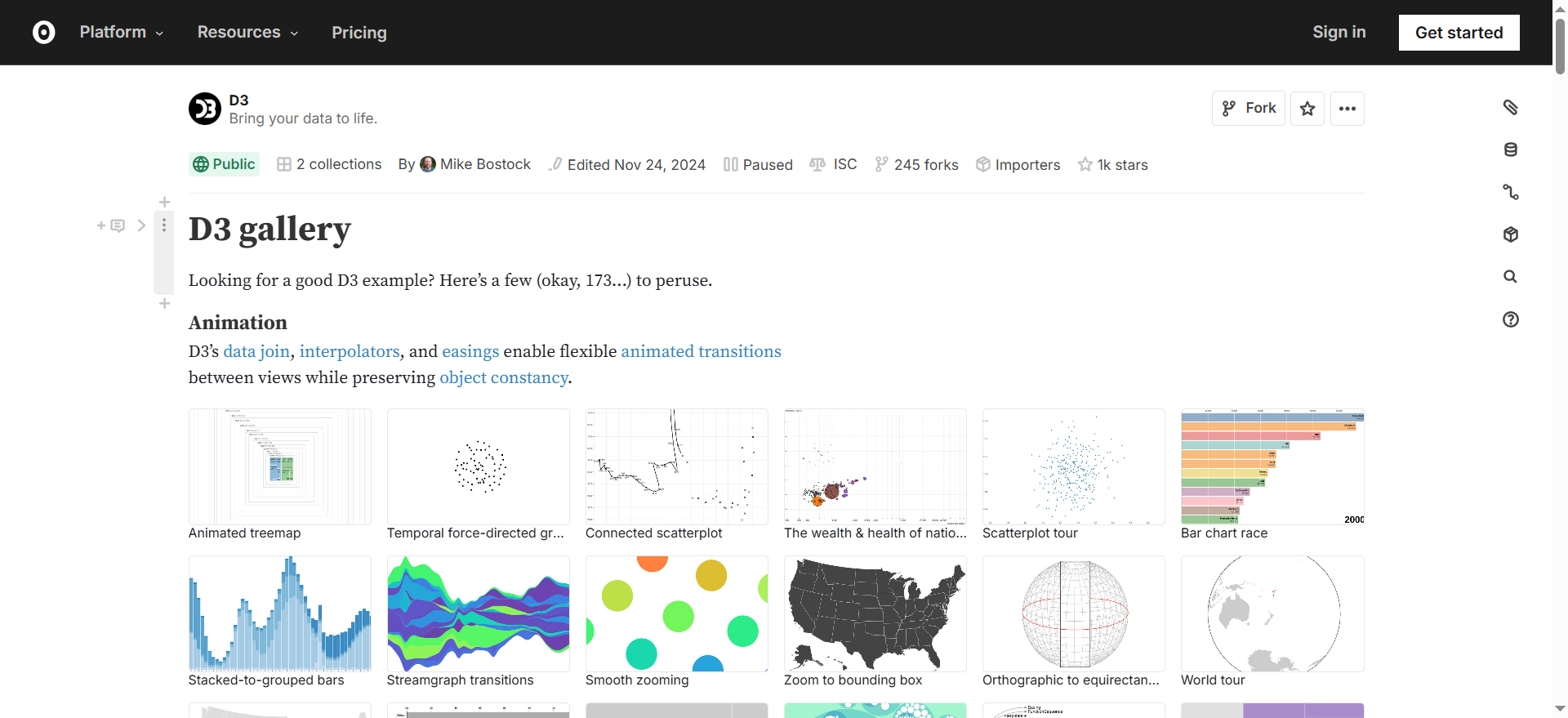Click the 1k stars indicator
The image size is (1568, 718).
[x=1112, y=164]
